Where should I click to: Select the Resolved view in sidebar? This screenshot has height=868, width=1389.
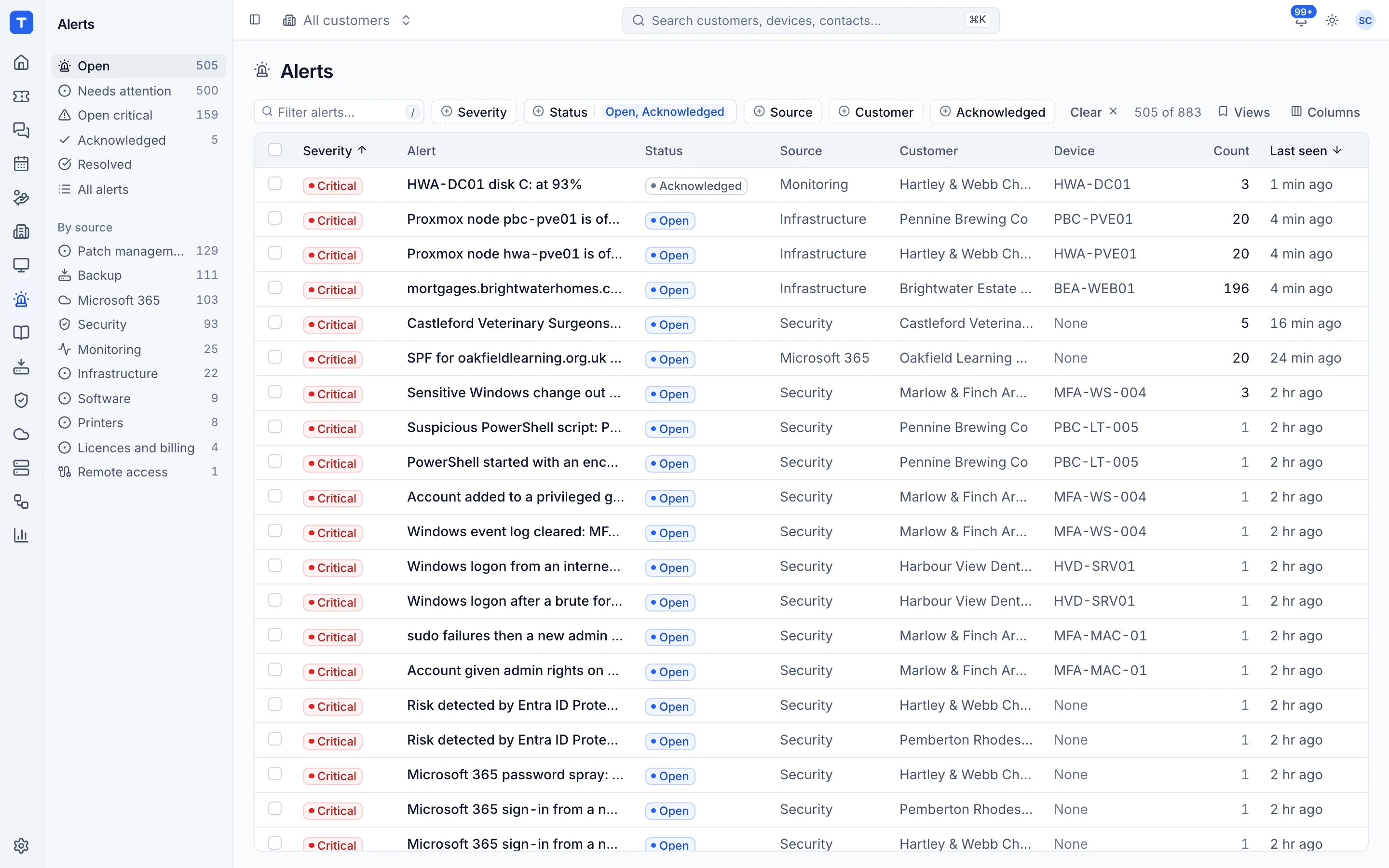(138, 164)
